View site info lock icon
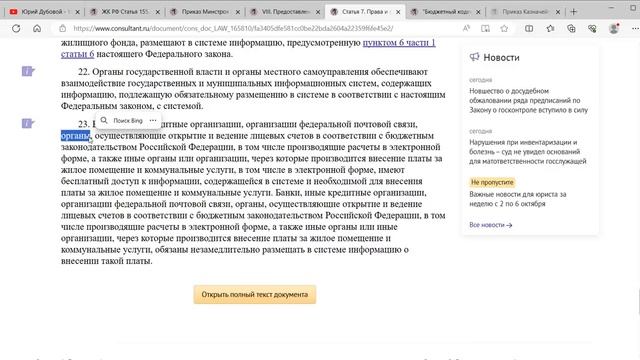 coord(62,29)
